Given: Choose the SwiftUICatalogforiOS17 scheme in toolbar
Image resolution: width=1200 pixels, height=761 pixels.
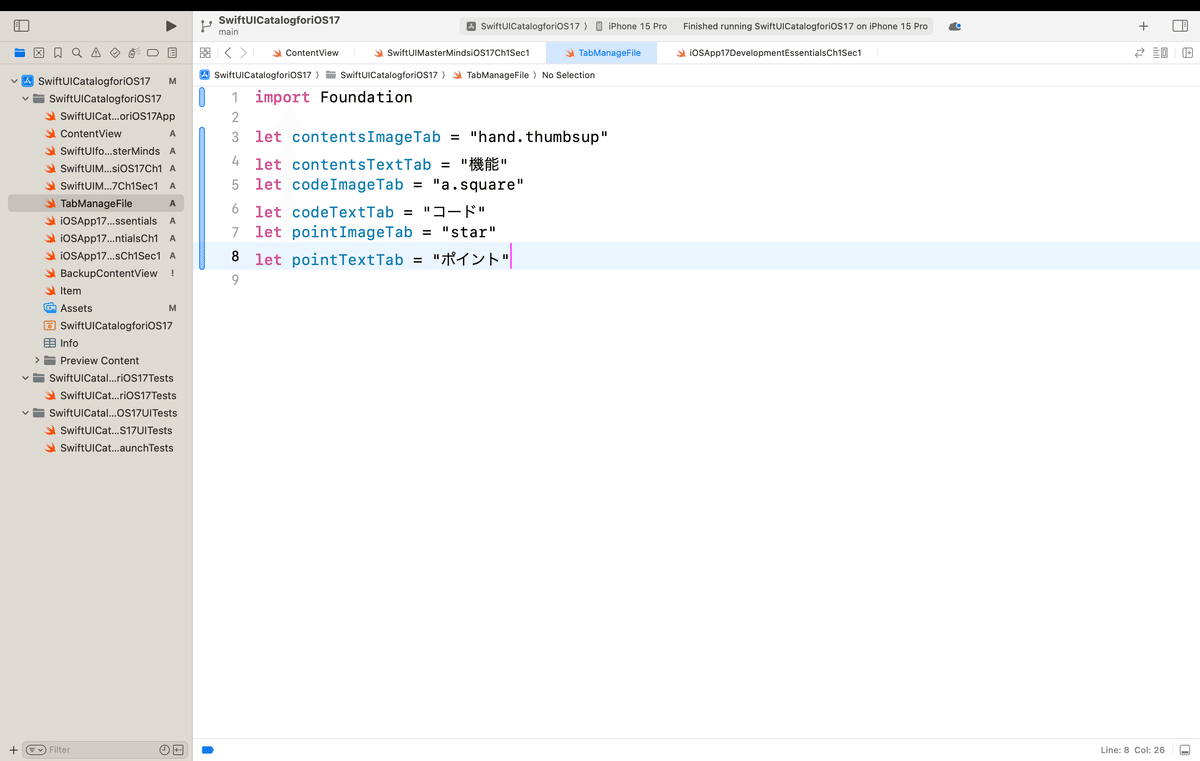Looking at the screenshot, I should 523,26.
